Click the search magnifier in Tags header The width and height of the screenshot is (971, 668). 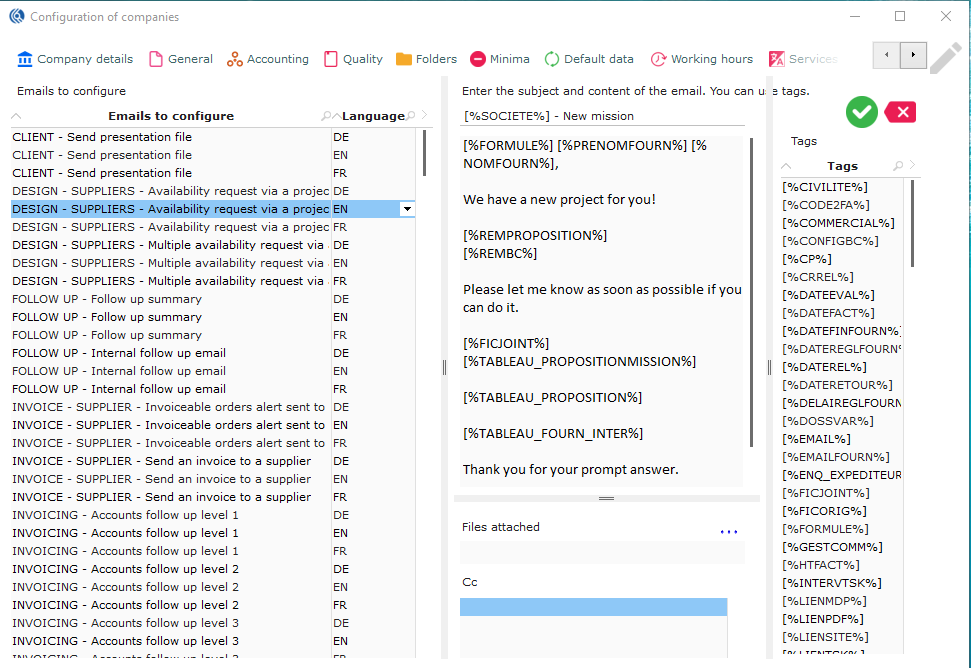(x=897, y=166)
